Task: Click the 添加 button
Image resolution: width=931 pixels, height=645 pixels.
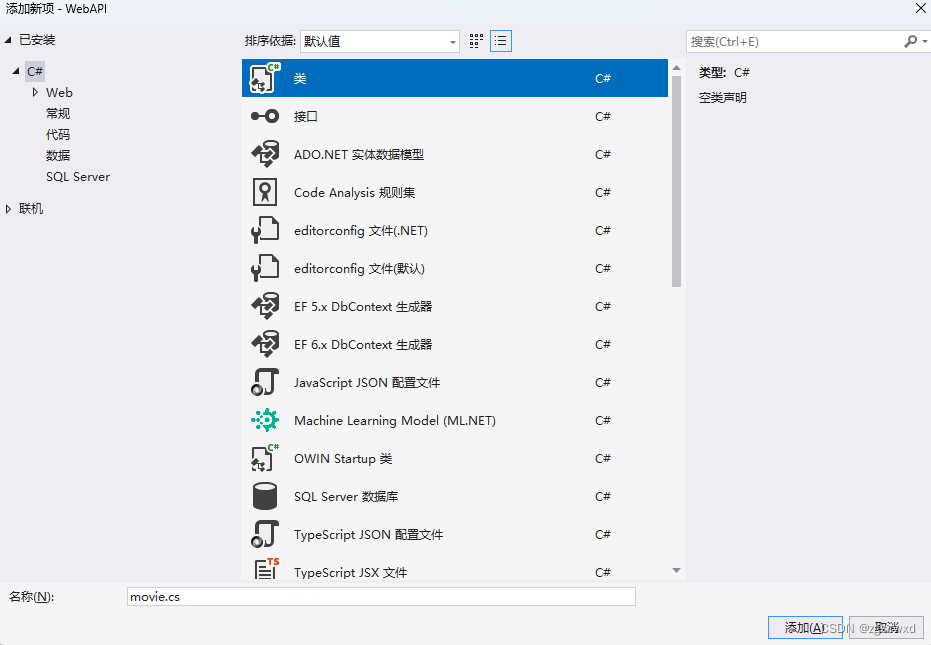Action: (x=805, y=627)
